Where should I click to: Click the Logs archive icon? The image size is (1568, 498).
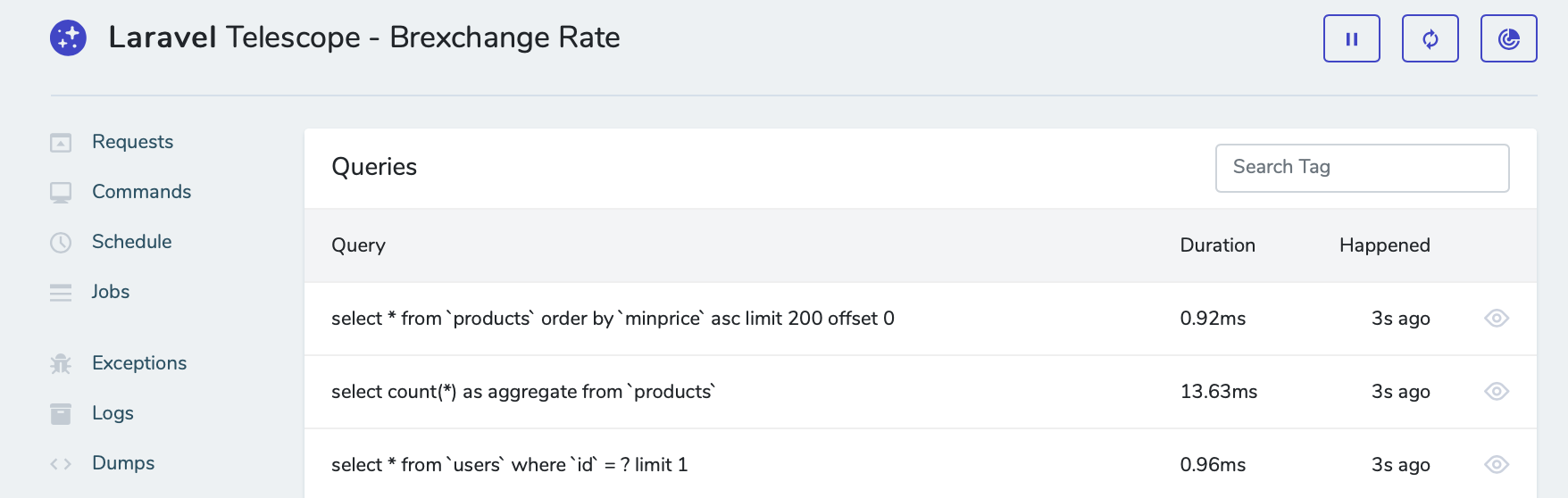tap(61, 414)
